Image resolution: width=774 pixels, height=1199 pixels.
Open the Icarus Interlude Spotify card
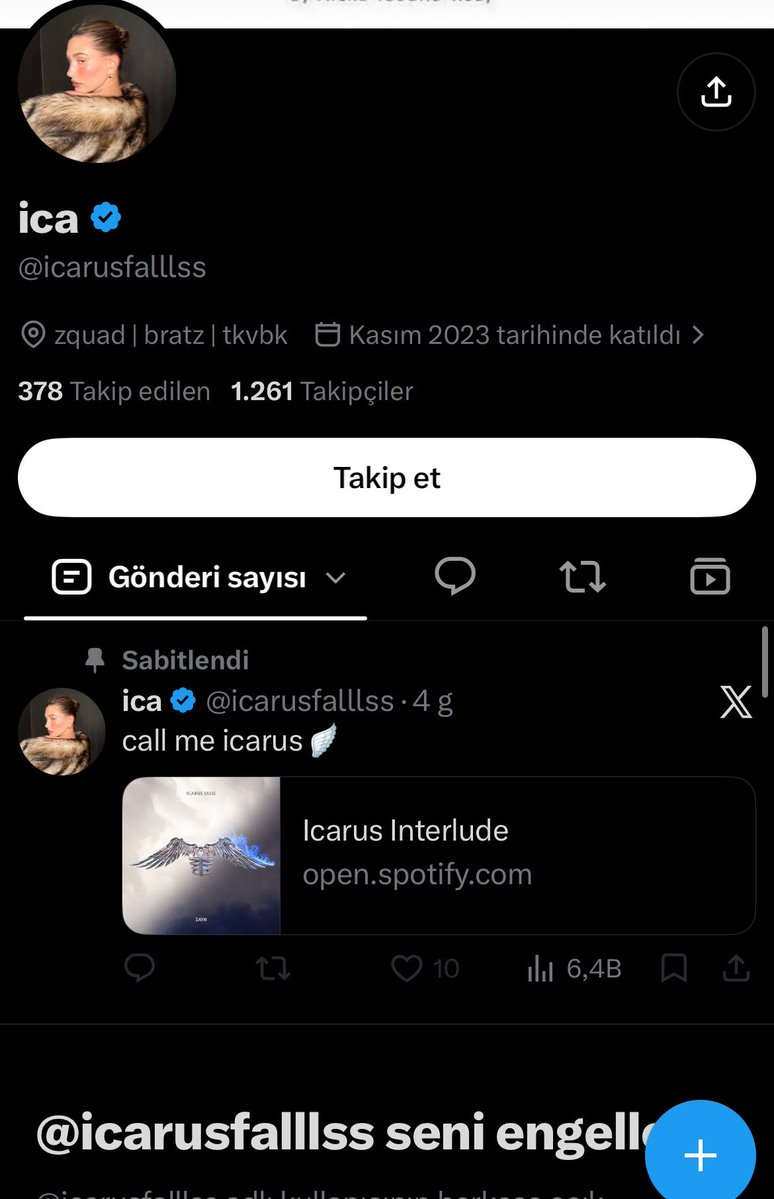tap(439, 856)
